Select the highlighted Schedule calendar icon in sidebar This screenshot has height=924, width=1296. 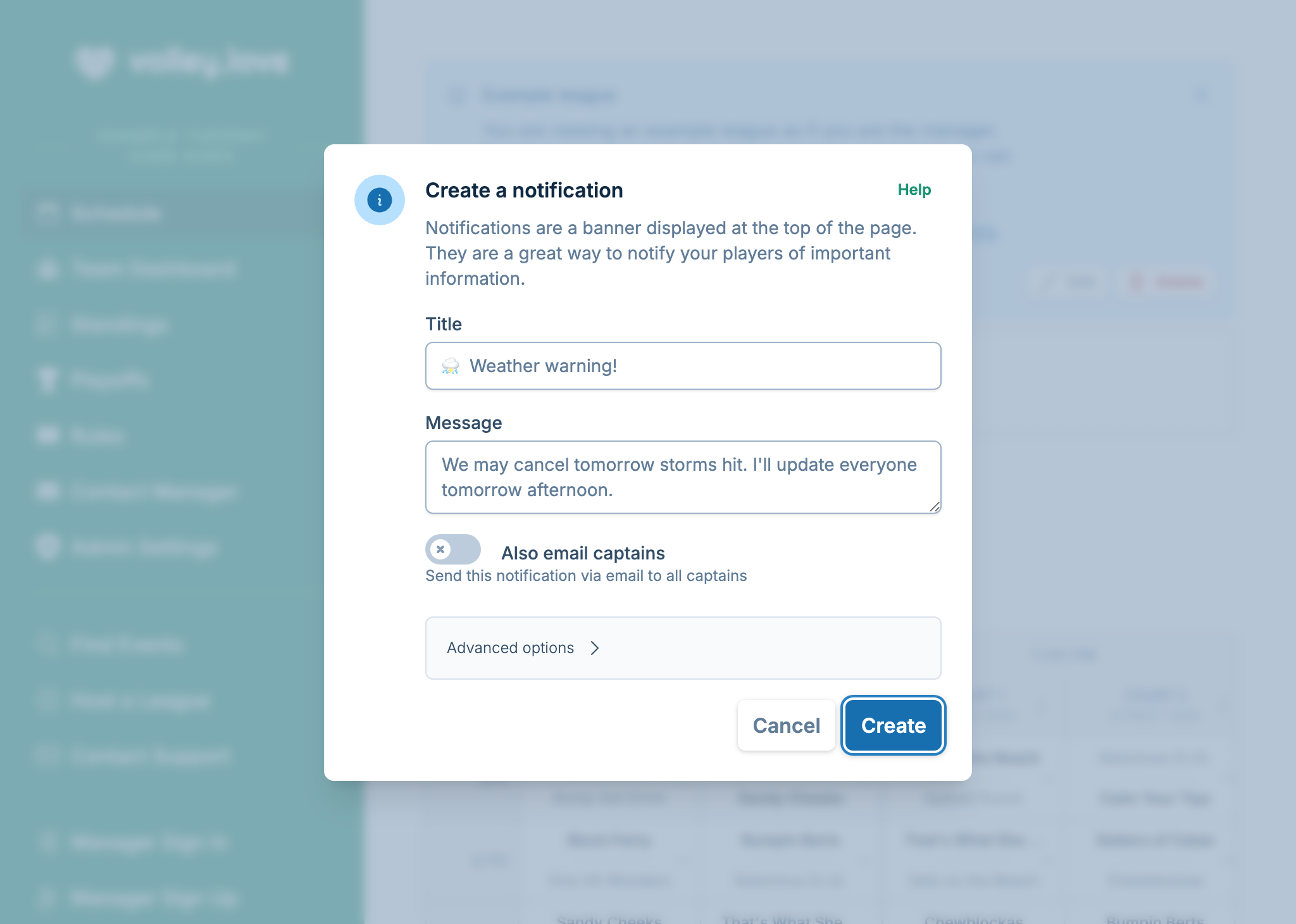coord(47,213)
